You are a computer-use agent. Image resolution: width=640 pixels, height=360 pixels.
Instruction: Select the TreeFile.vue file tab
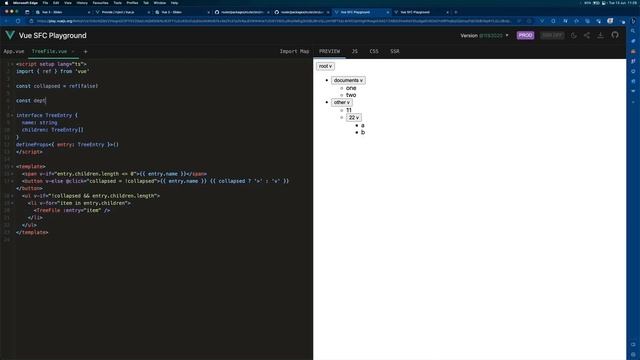coord(49,51)
